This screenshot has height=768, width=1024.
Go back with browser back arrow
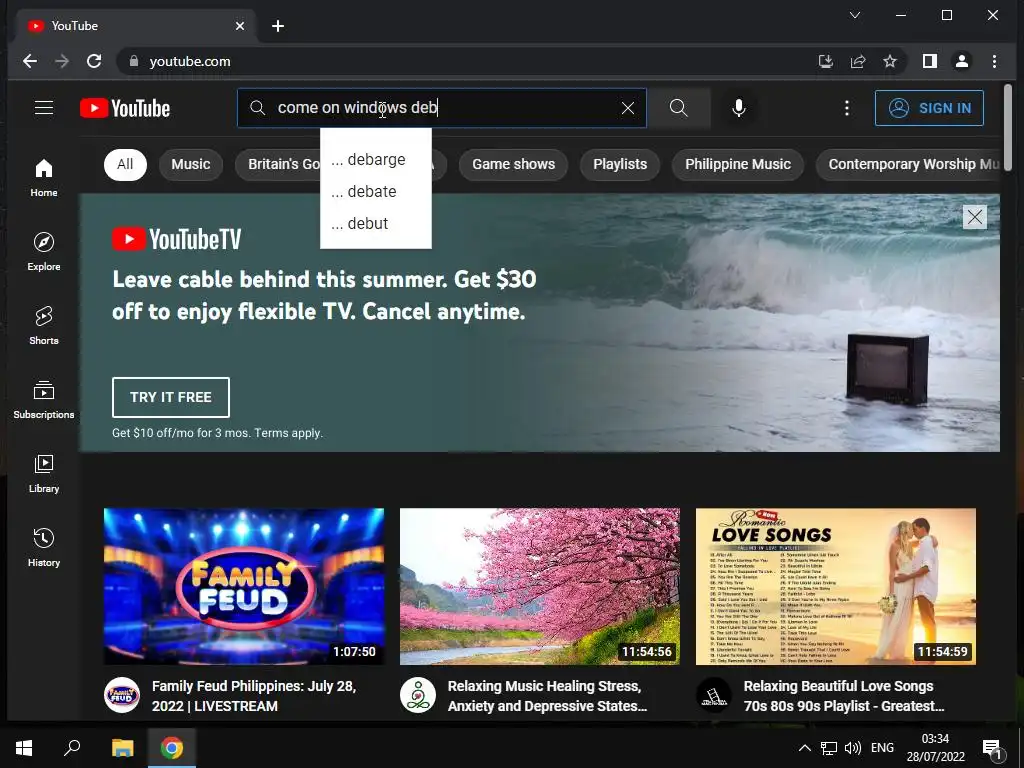(x=30, y=61)
